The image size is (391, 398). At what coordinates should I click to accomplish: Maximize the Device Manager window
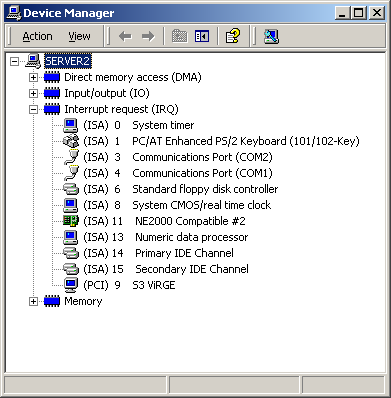(x=358, y=13)
